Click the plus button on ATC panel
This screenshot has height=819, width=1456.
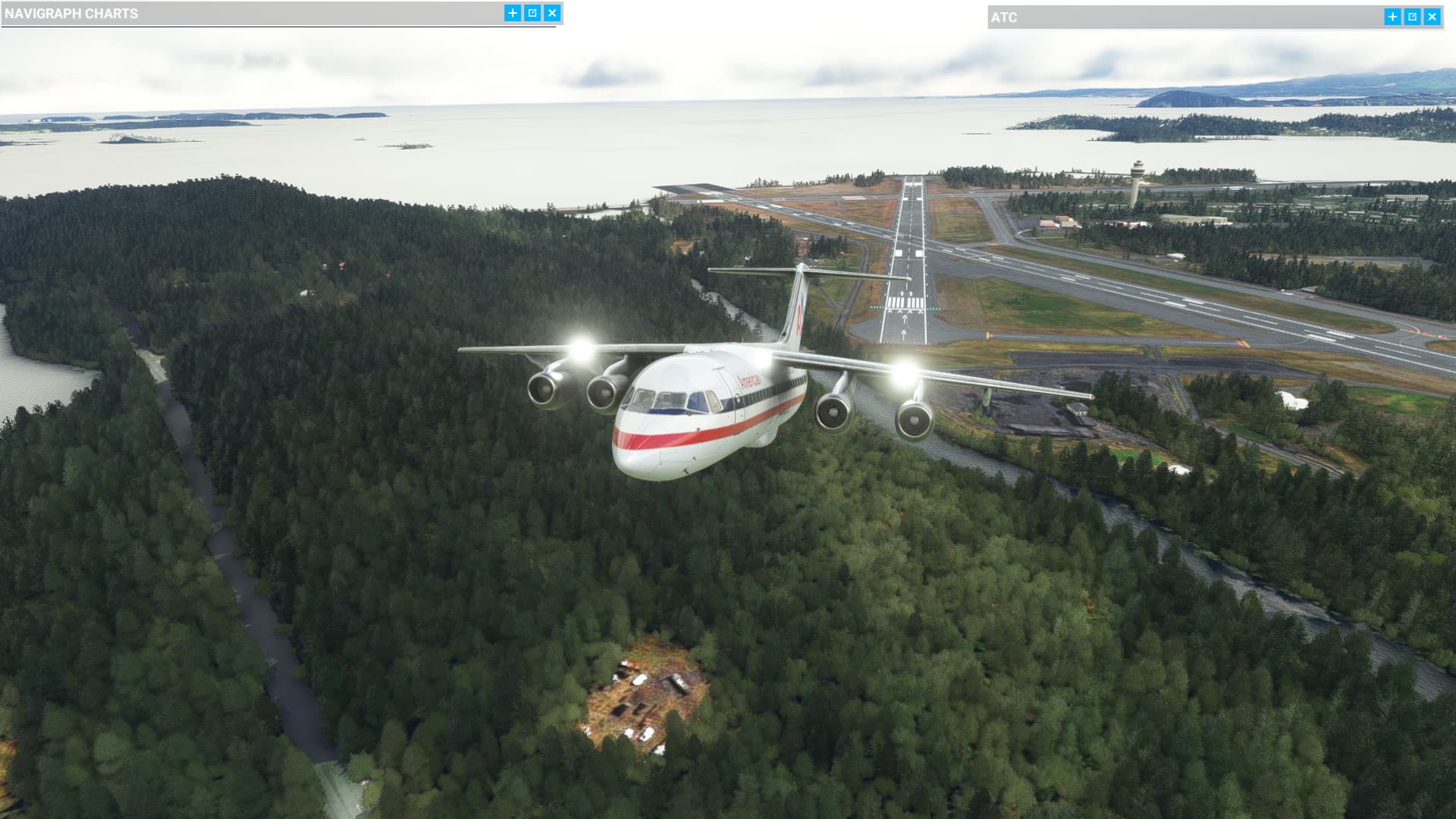click(x=1393, y=16)
